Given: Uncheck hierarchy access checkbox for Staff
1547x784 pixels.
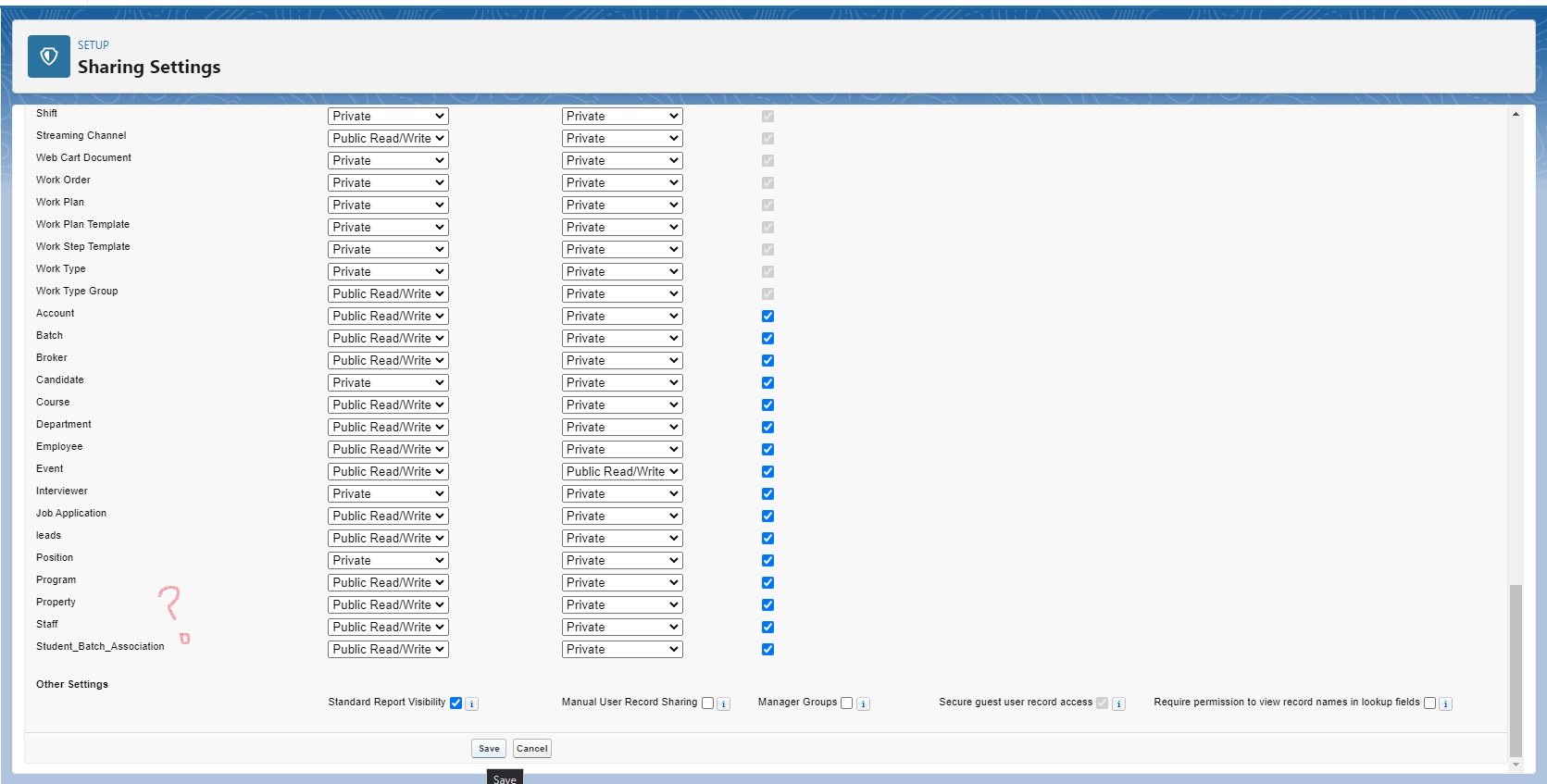Looking at the screenshot, I should 767,627.
